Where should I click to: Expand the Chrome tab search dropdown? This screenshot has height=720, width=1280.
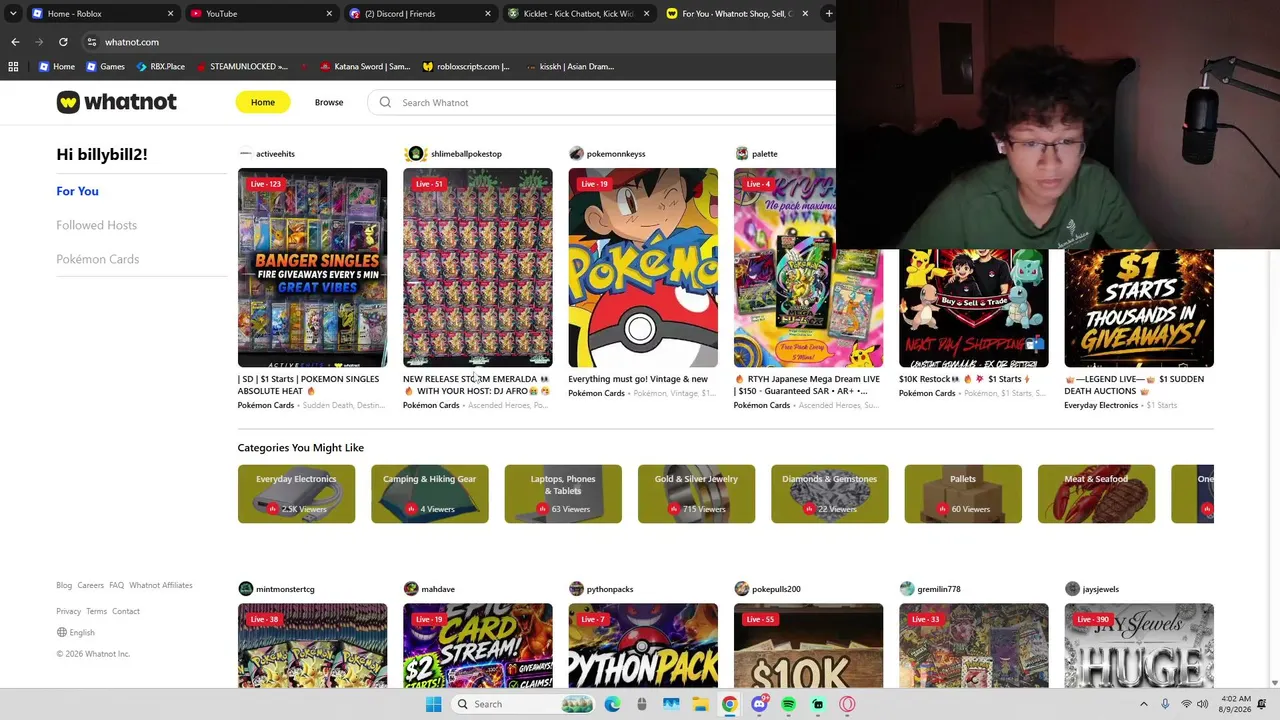(x=13, y=14)
